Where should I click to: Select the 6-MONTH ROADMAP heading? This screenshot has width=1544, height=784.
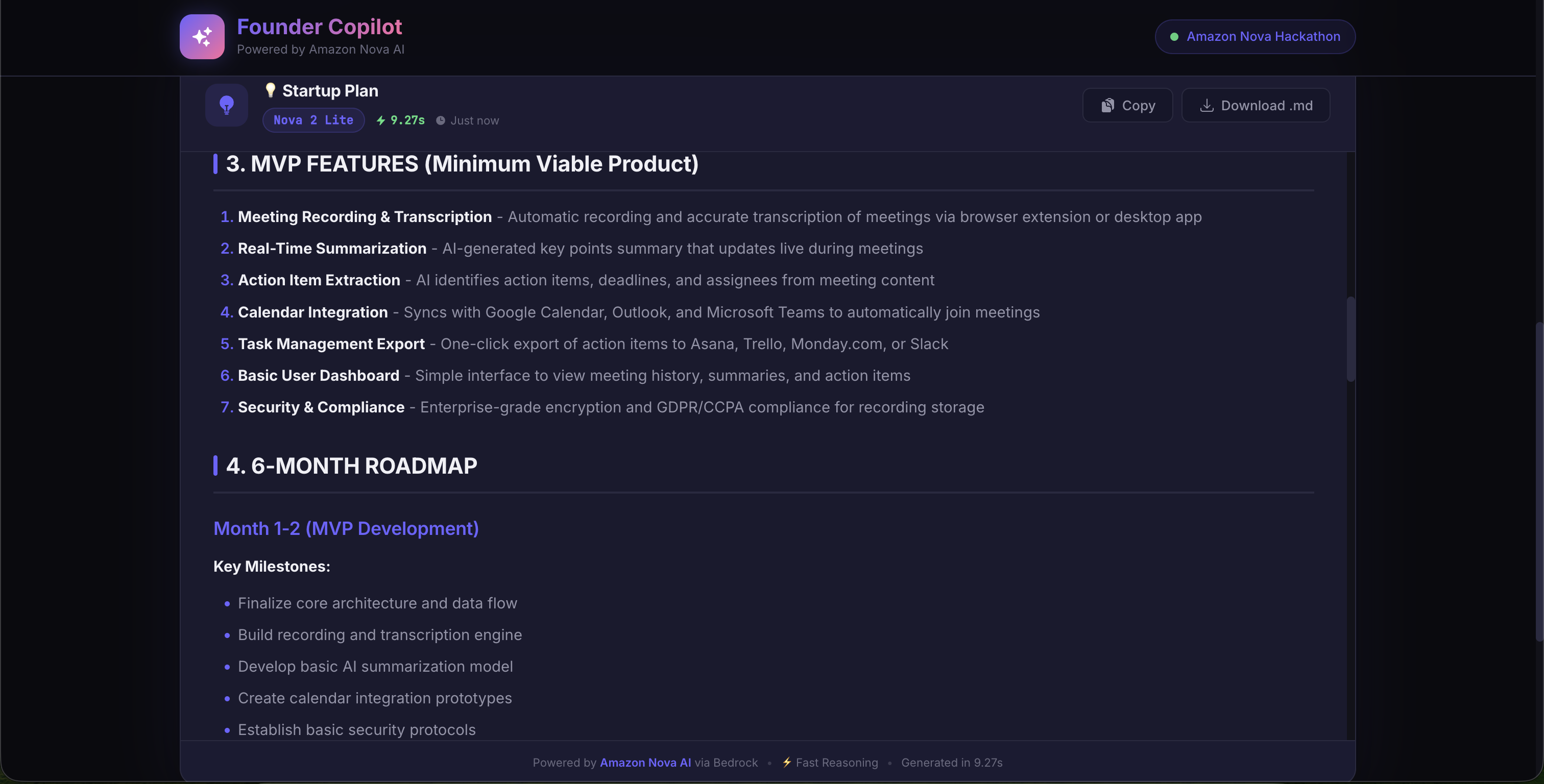[x=351, y=465]
